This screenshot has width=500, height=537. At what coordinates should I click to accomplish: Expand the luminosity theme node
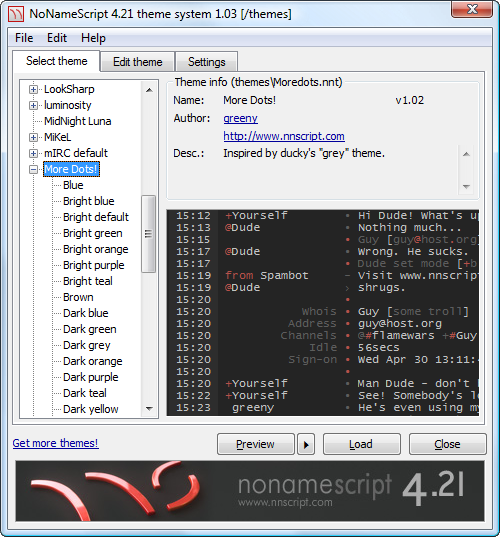tap(33, 105)
